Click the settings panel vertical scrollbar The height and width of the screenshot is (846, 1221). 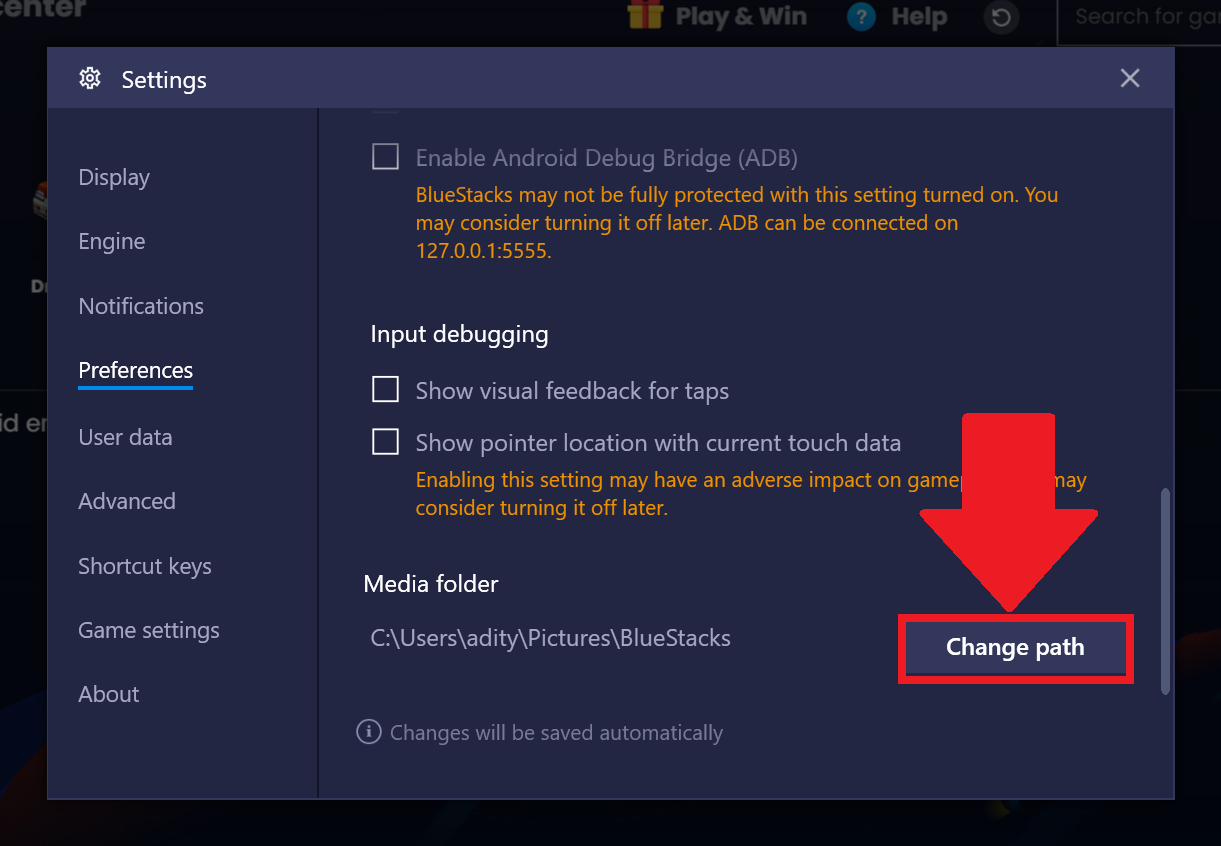pyautogui.click(x=1165, y=590)
